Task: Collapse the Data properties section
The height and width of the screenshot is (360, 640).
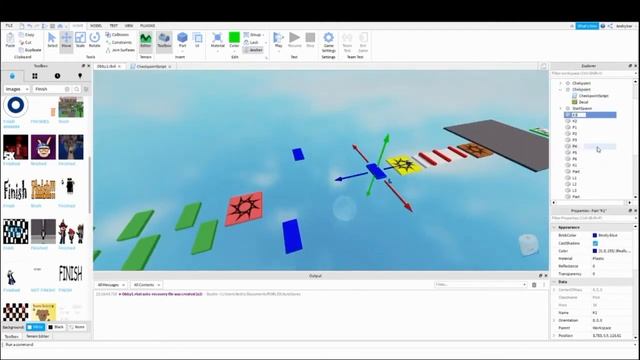Action: (x=554, y=282)
